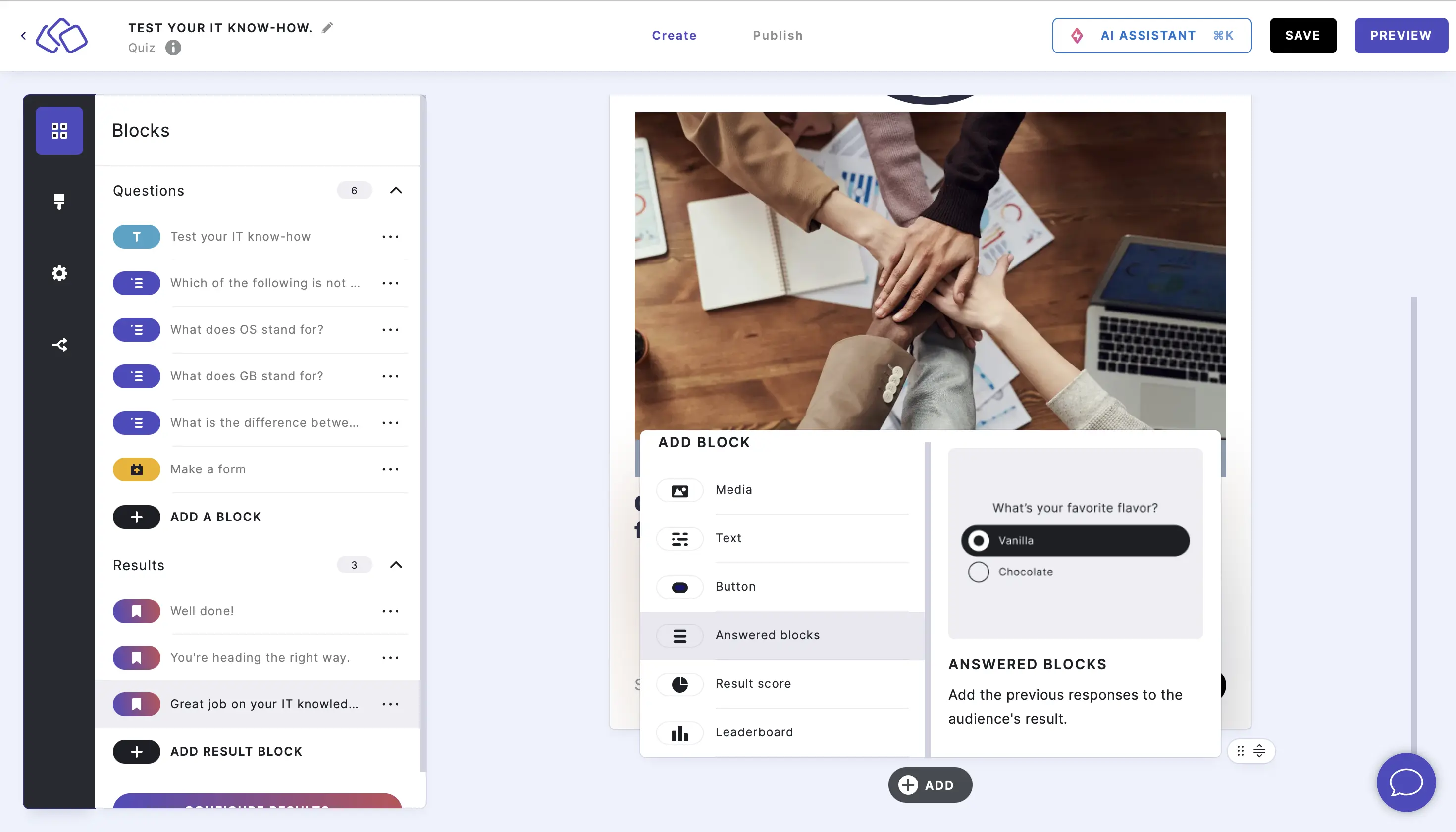Click the PREVIEW button
The width and height of the screenshot is (1456, 832).
(x=1401, y=35)
